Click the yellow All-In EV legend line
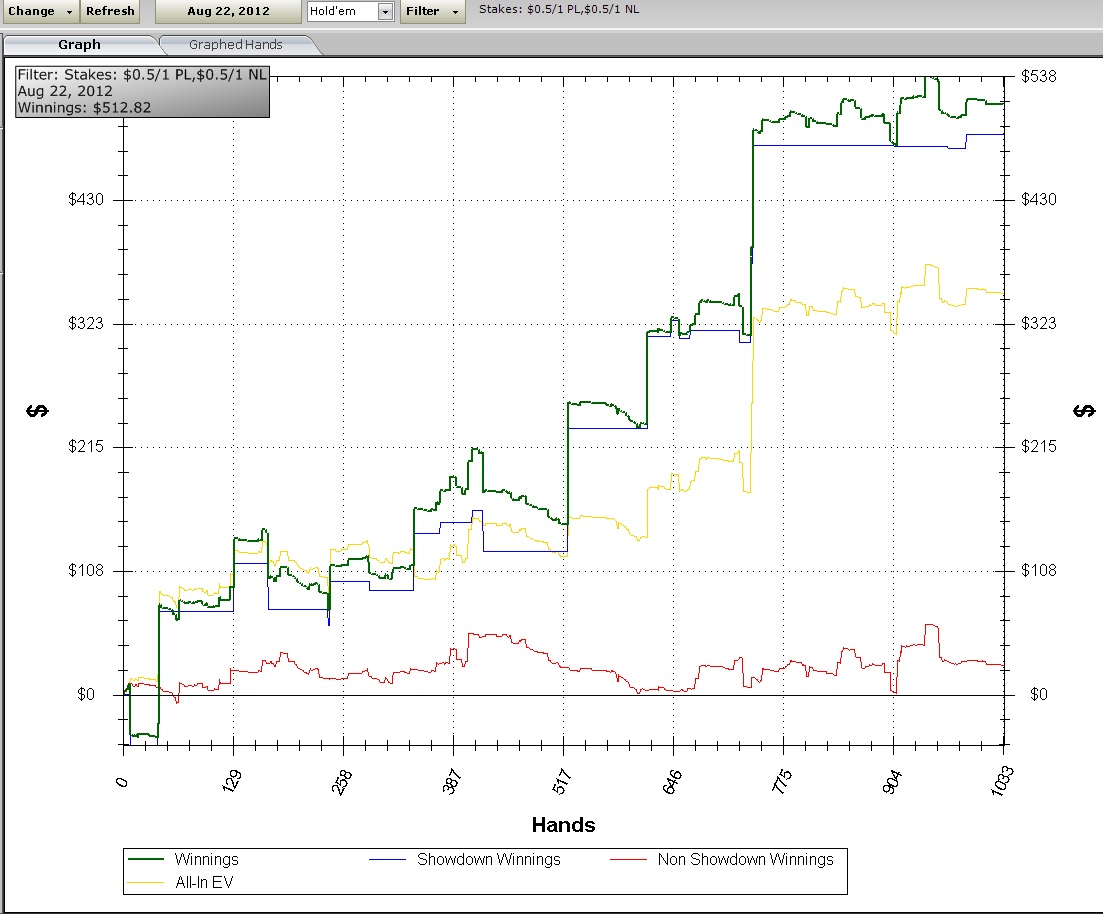The width and height of the screenshot is (1103, 914). point(144,881)
